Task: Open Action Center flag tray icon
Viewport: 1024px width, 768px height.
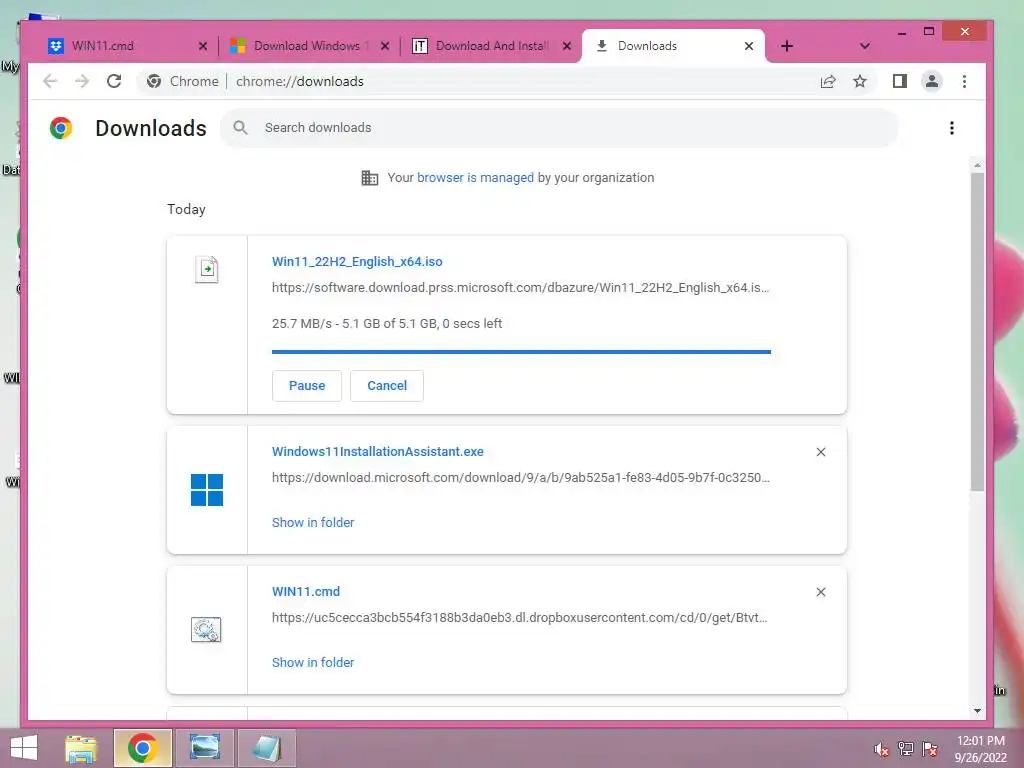Action: 930,749
